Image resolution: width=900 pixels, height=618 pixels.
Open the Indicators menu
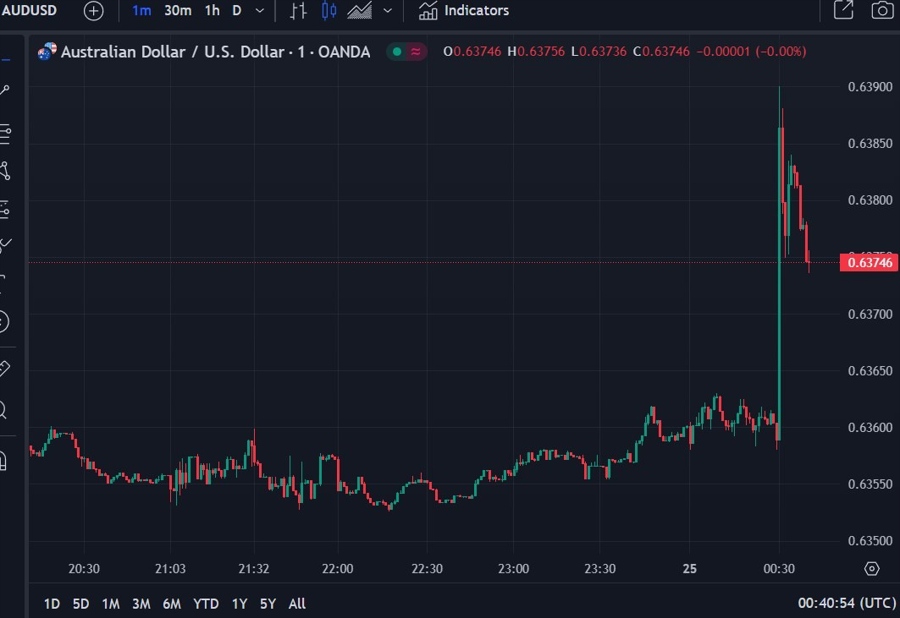[464, 10]
